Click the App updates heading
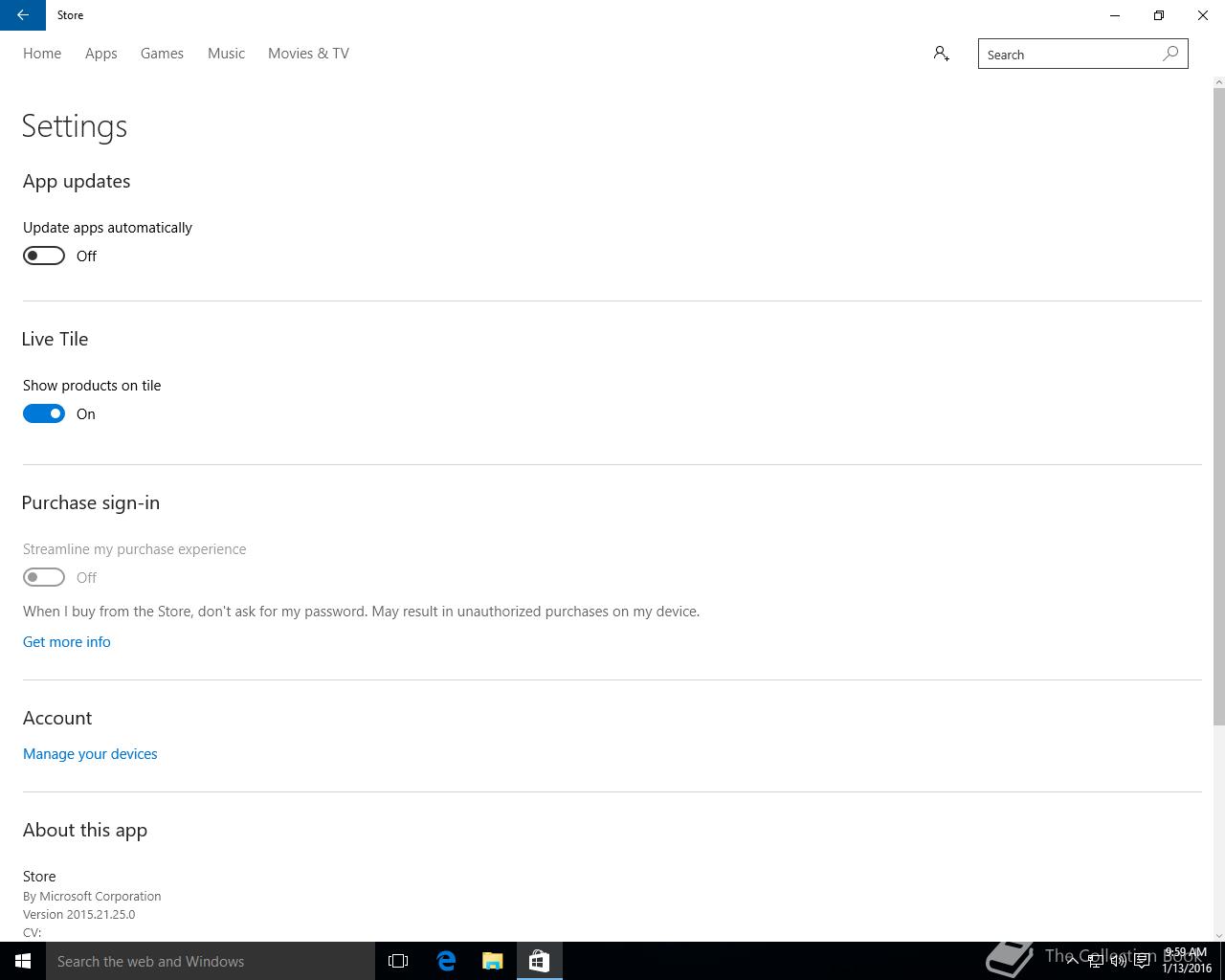This screenshot has height=980, width=1225. click(77, 181)
